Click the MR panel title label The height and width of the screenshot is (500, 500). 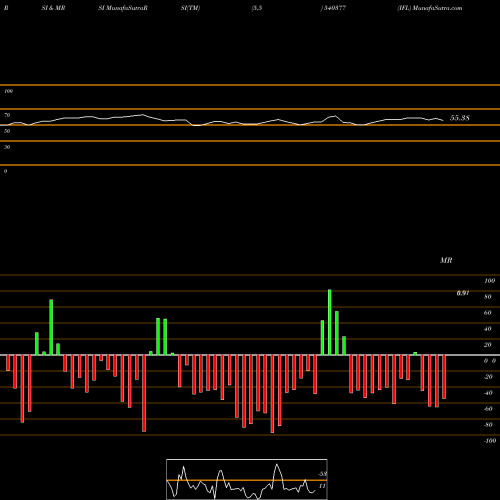(446, 260)
